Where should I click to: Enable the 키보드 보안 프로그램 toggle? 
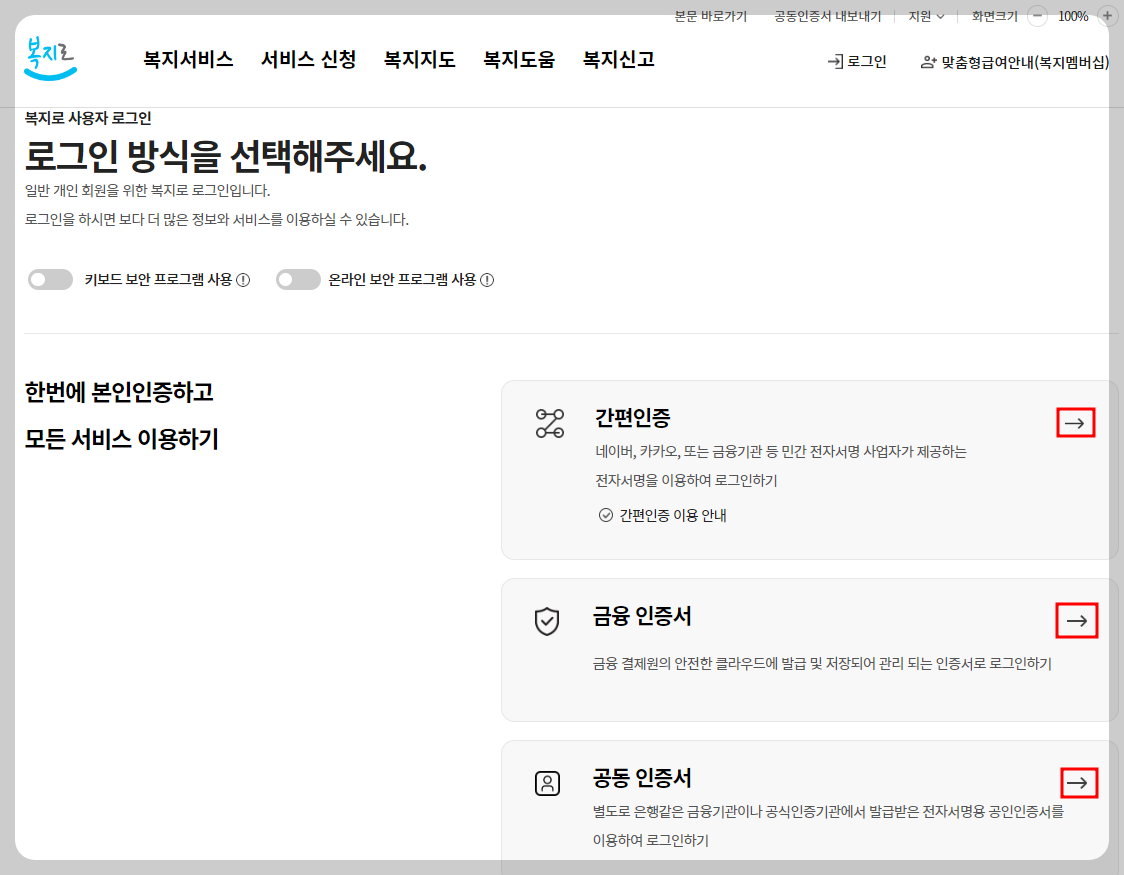(x=50, y=280)
